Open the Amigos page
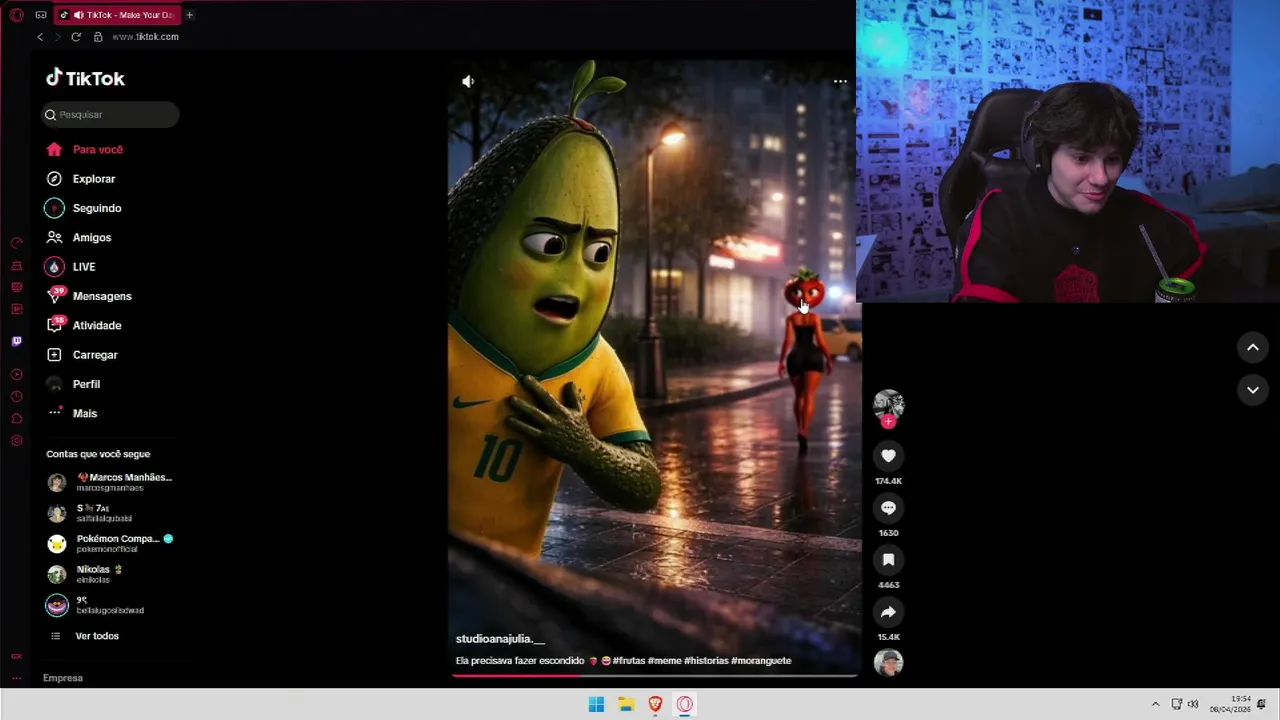The image size is (1280, 720). pos(79,237)
